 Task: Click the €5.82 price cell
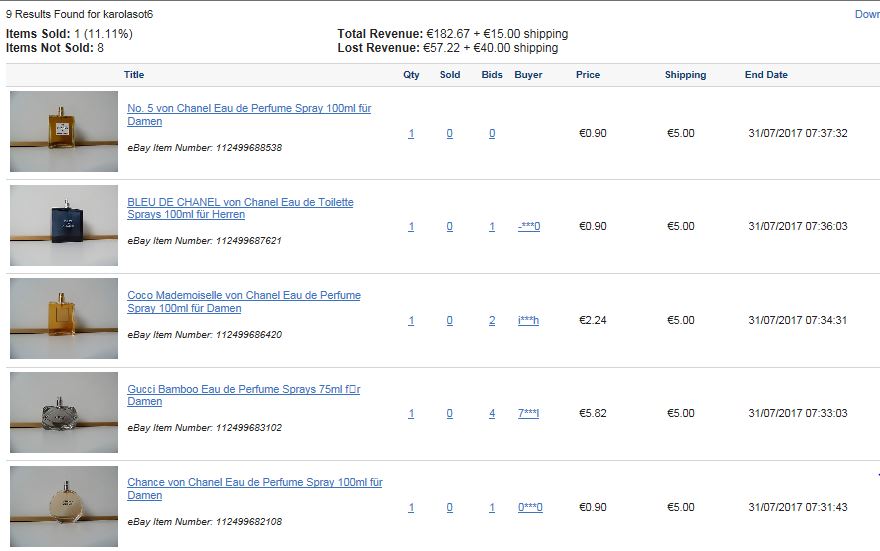point(593,414)
